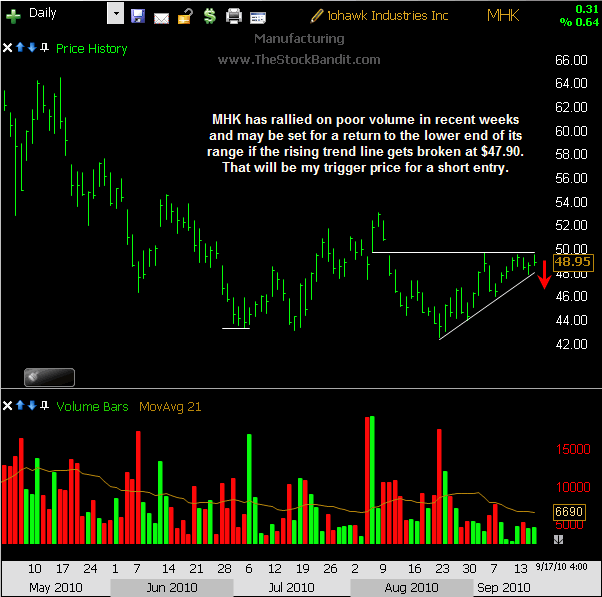Viewport: 602px width, 597px height.
Task: Click the printer icon
Action: 233,16
